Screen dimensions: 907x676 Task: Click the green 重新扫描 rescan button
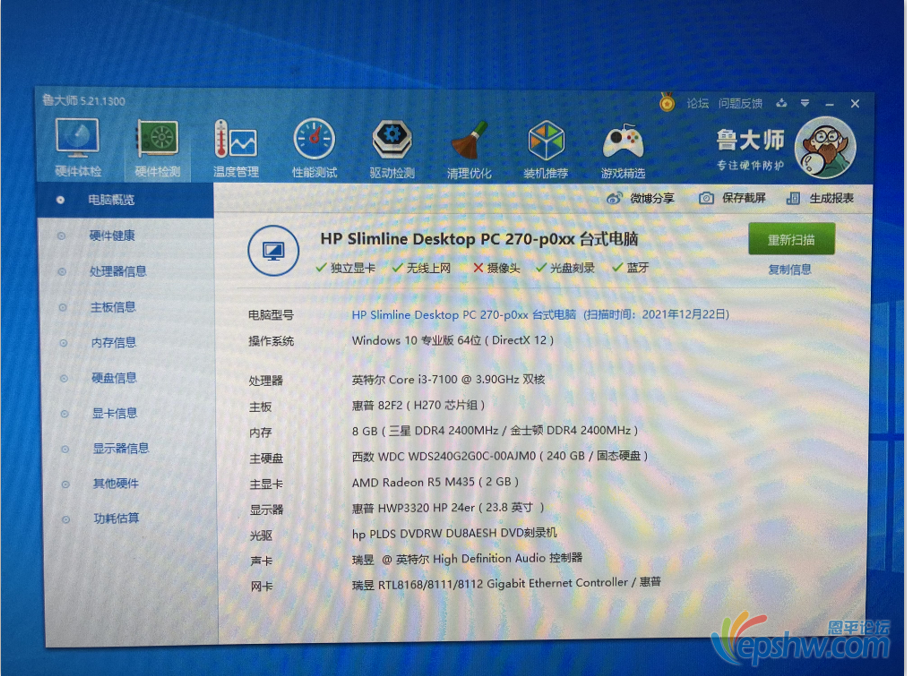[791, 239]
